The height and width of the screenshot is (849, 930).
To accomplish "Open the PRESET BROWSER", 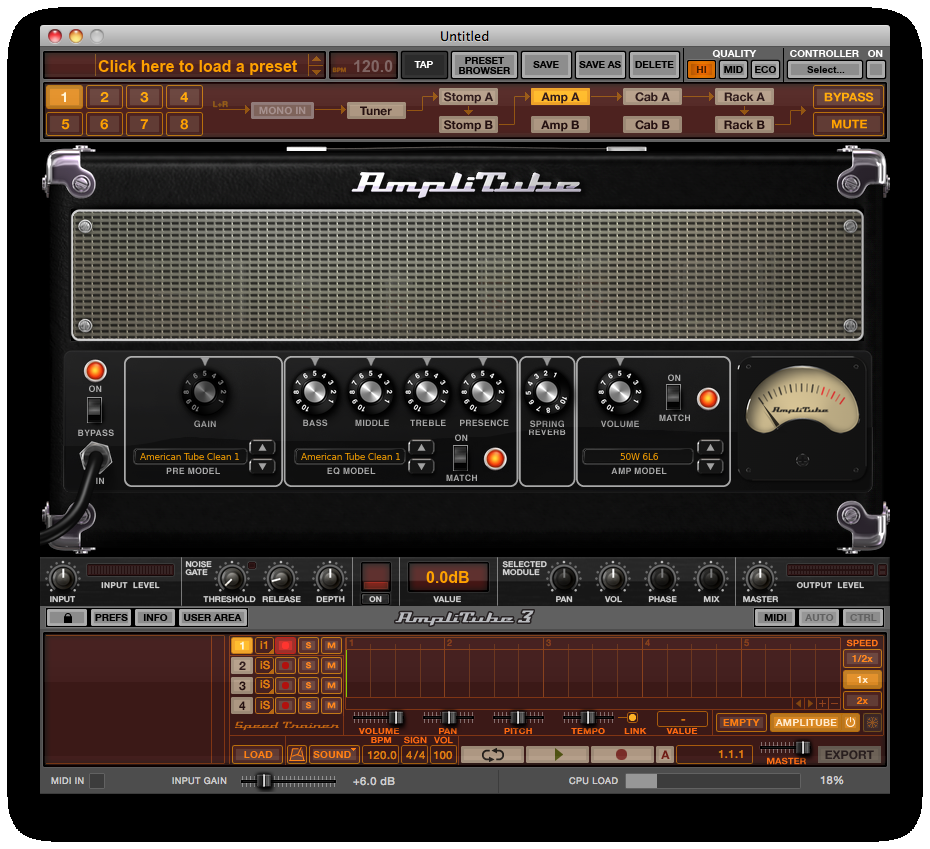I will click(485, 65).
